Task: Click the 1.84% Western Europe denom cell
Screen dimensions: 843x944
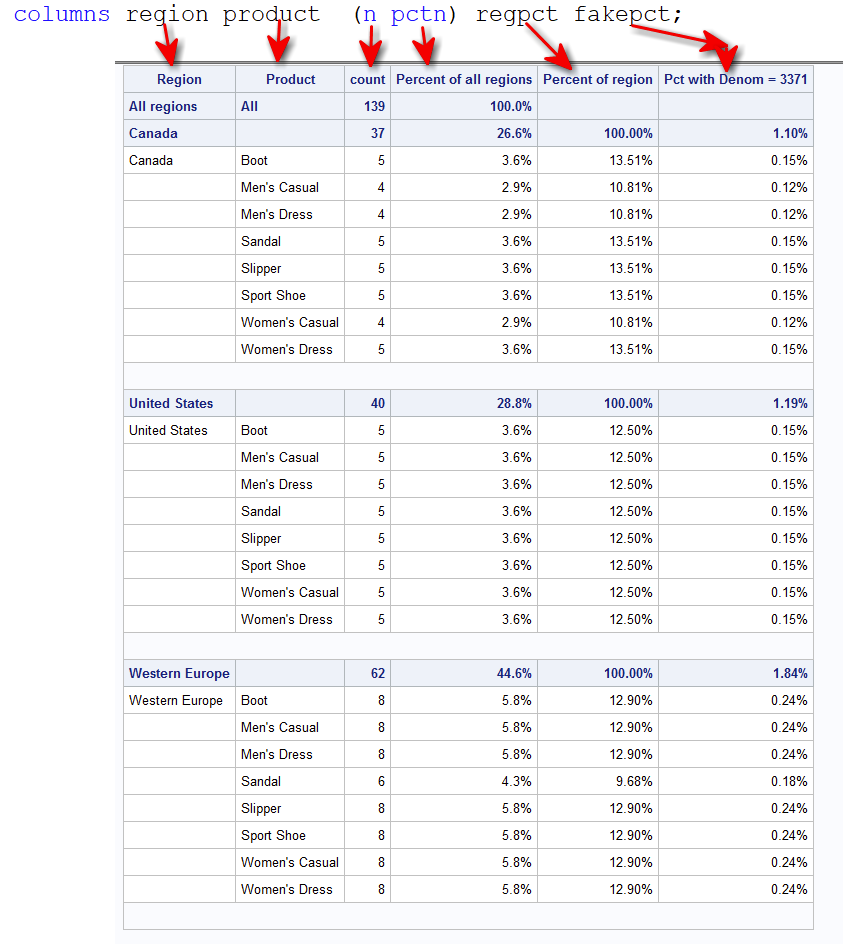Action: coord(735,673)
